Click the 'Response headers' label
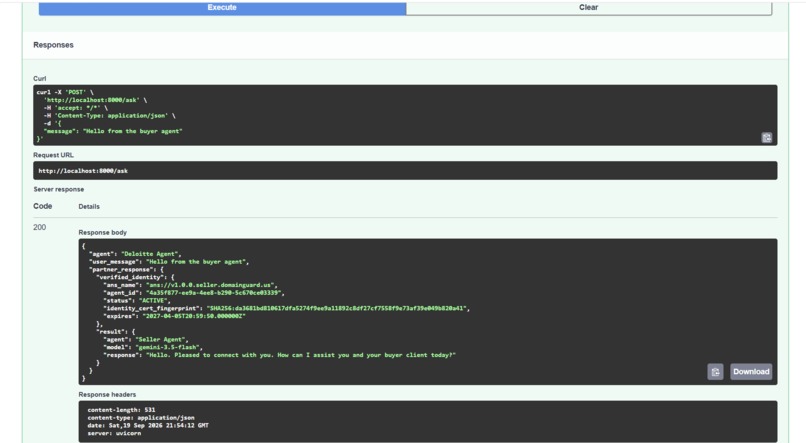This screenshot has height=443, width=806. tap(107, 395)
